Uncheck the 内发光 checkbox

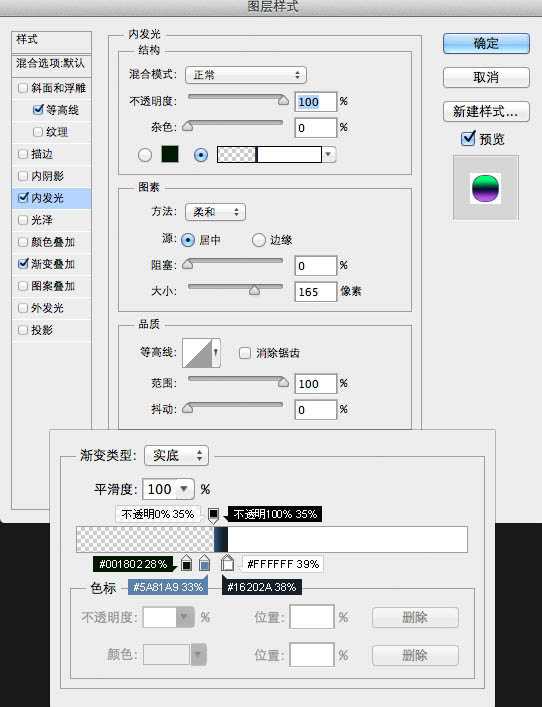click(x=23, y=197)
